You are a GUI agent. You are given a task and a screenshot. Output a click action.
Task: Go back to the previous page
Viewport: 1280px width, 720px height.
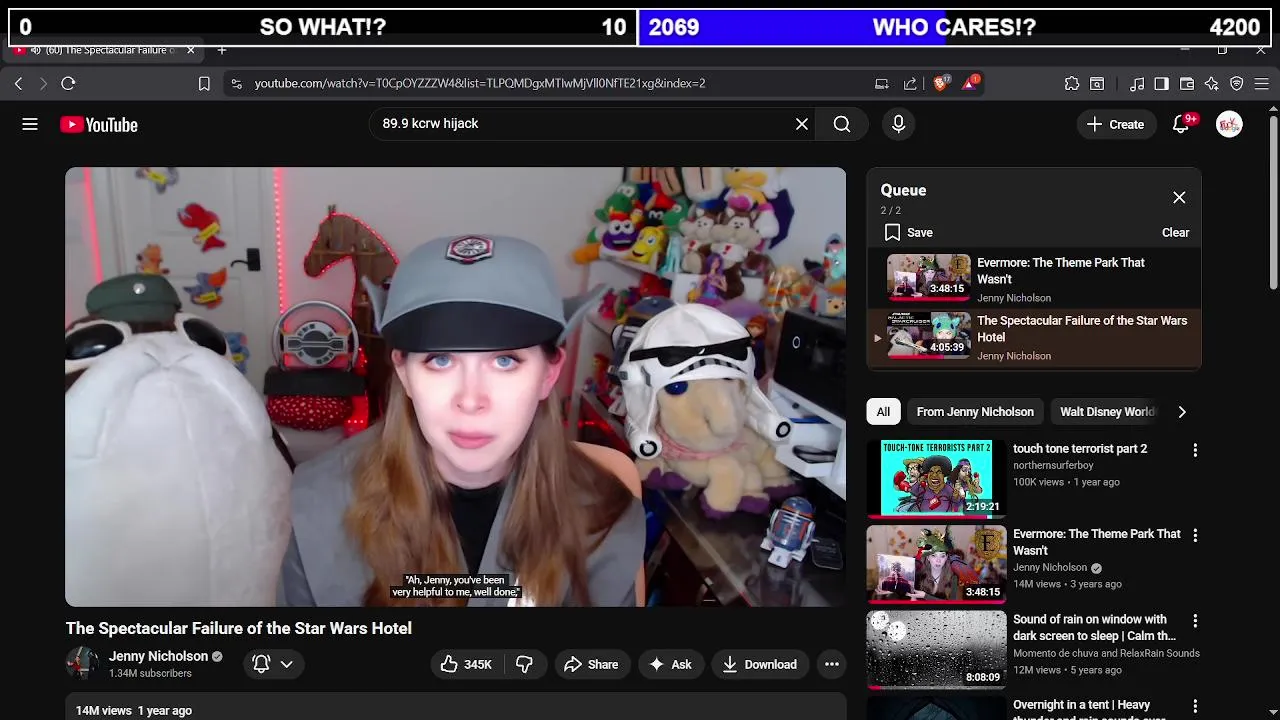point(18,83)
